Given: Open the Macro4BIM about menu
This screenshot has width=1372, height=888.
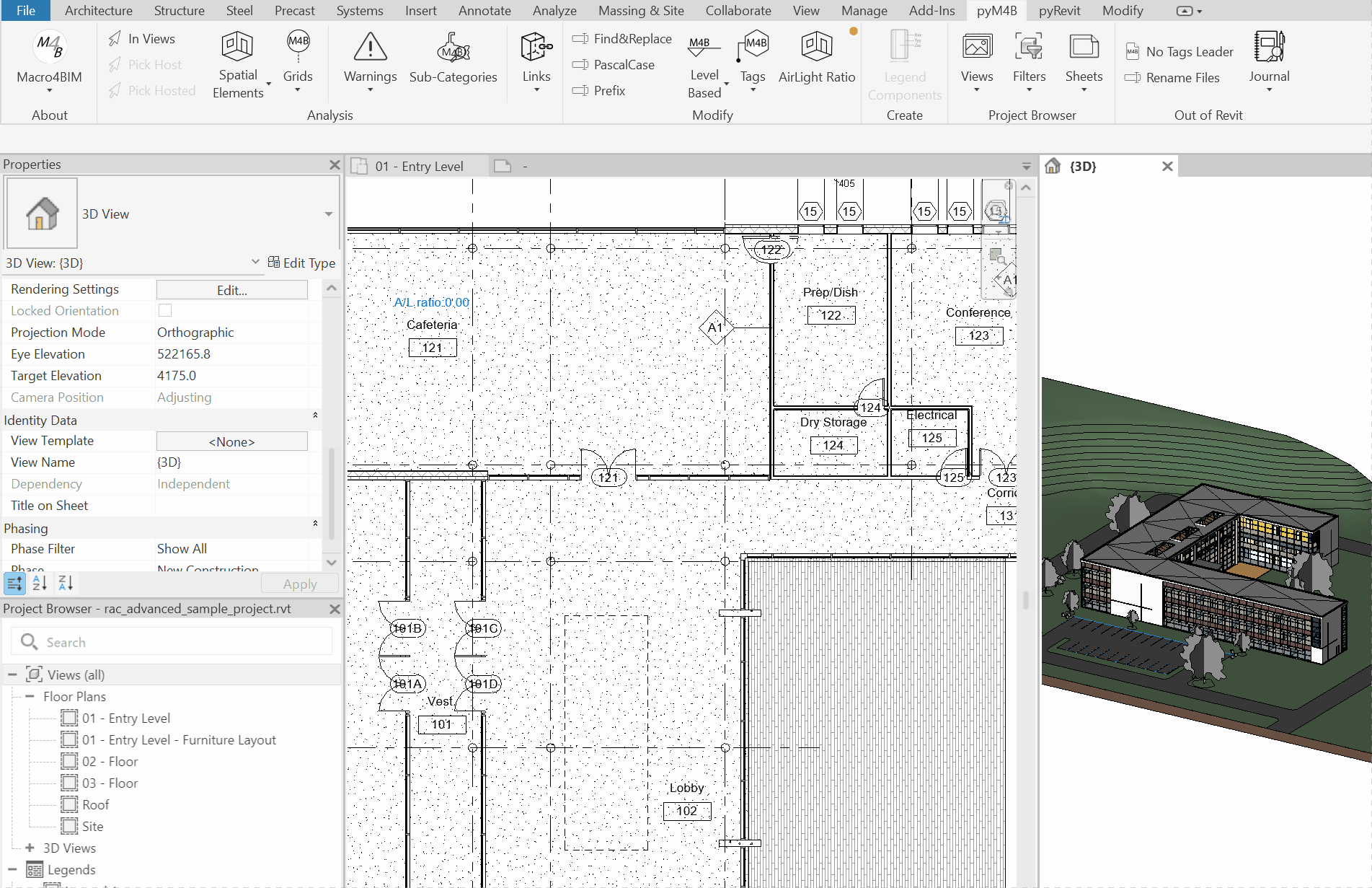Looking at the screenshot, I should point(49,61).
